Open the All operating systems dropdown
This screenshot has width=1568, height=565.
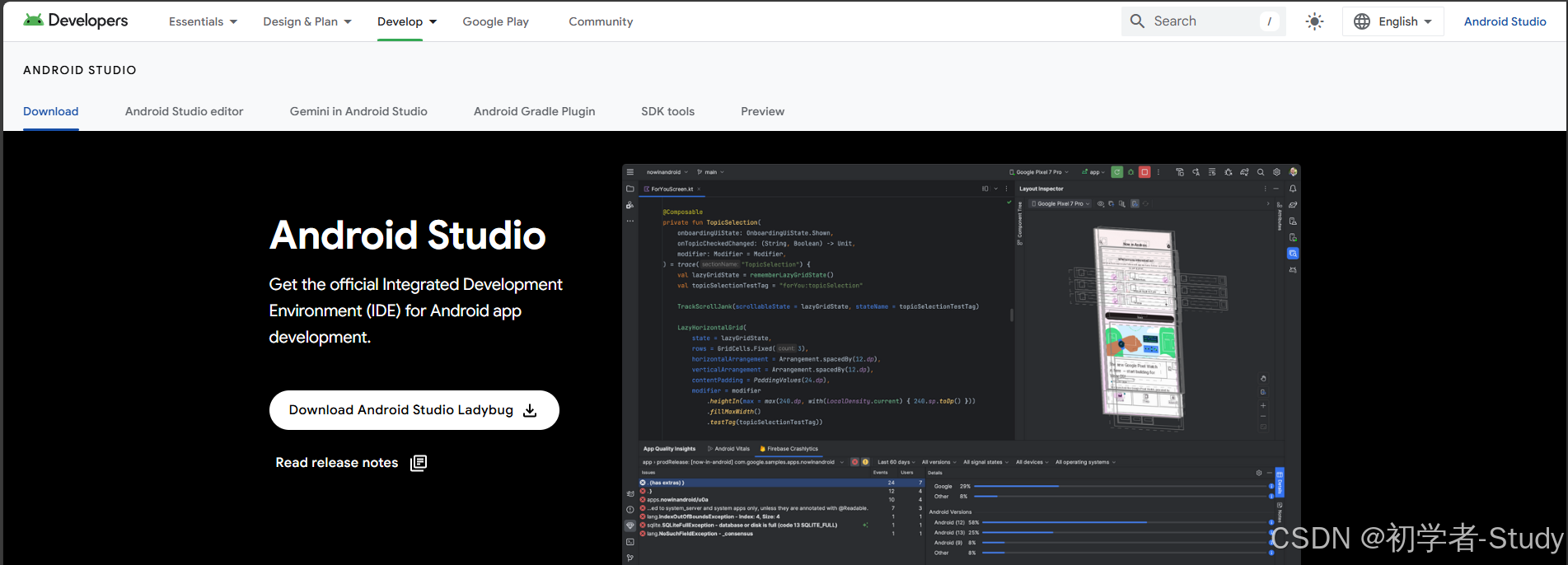coord(1085,462)
